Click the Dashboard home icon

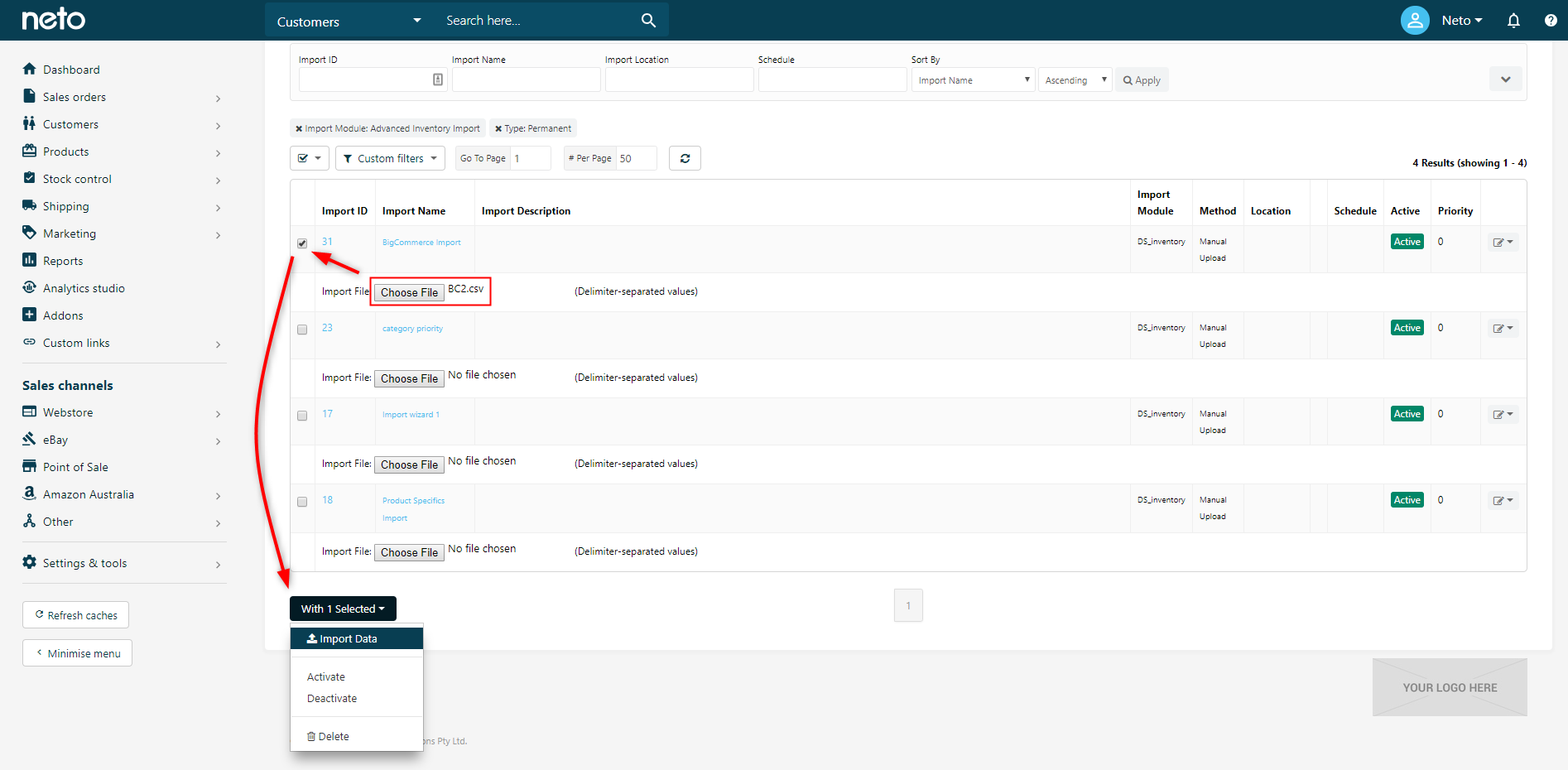(x=30, y=69)
